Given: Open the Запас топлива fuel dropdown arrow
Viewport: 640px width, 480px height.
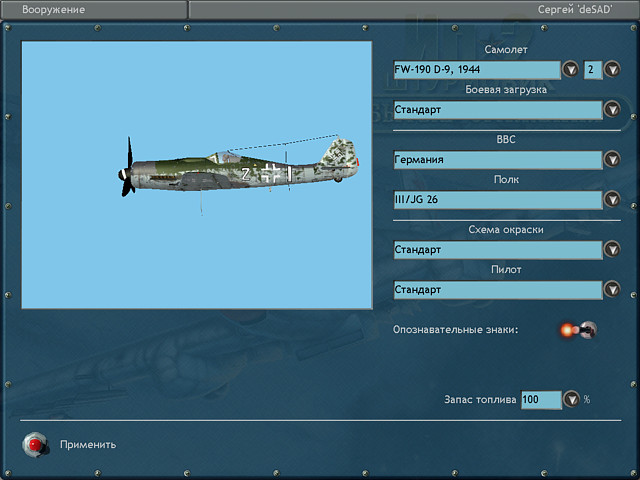Looking at the screenshot, I should click(x=571, y=399).
